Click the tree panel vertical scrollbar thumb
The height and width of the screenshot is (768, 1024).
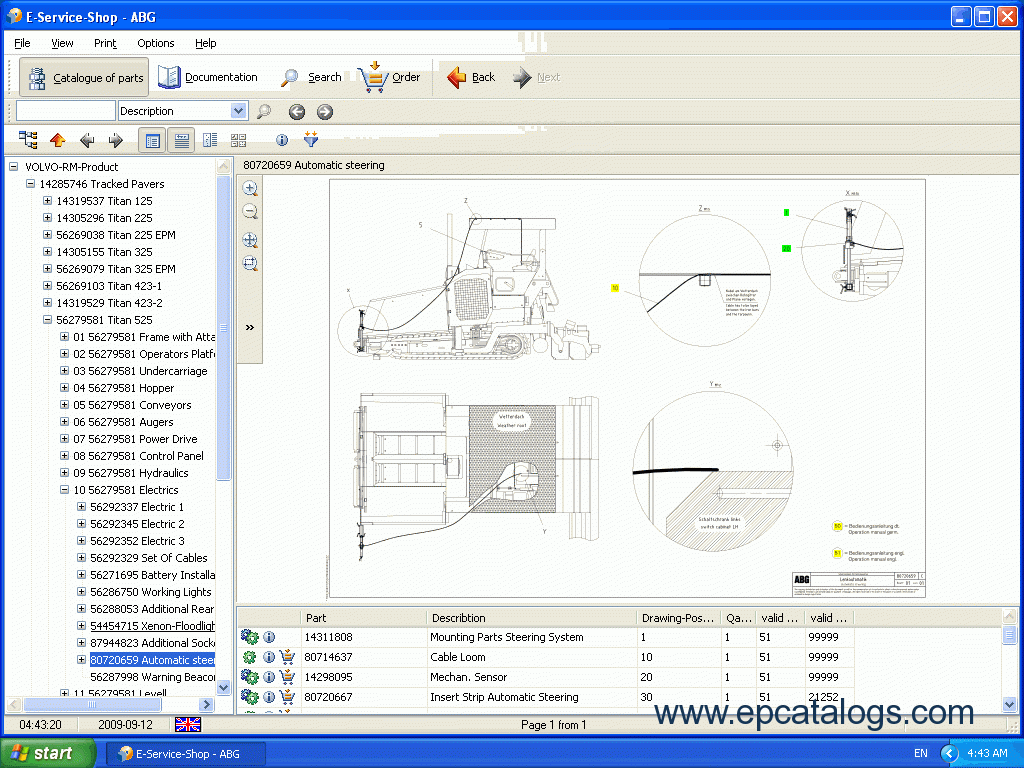[x=223, y=327]
